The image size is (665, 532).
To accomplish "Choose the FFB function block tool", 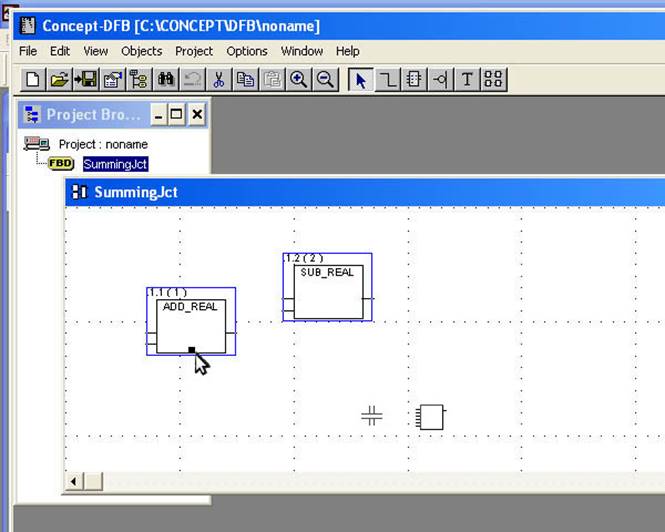I will click(414, 79).
